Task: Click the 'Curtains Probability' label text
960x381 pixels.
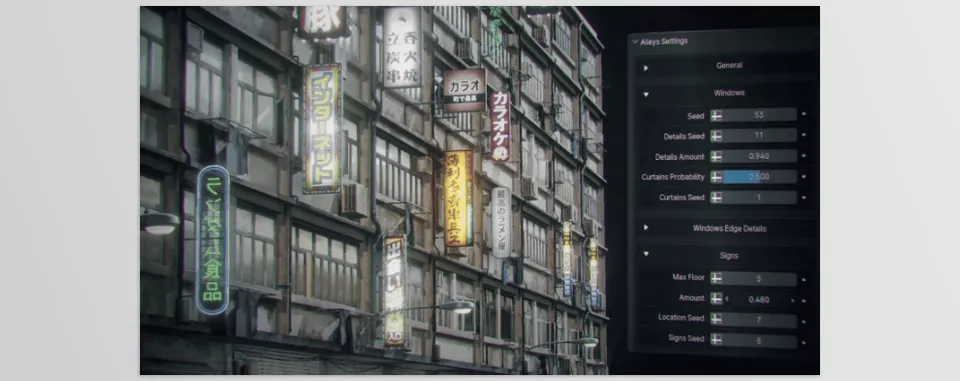Action: (x=673, y=177)
